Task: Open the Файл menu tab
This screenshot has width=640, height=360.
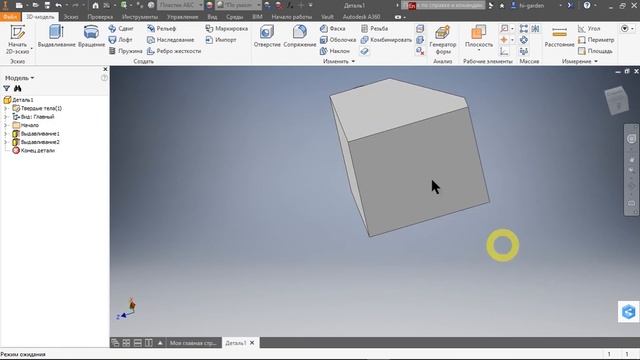Action: pyautogui.click(x=10, y=17)
